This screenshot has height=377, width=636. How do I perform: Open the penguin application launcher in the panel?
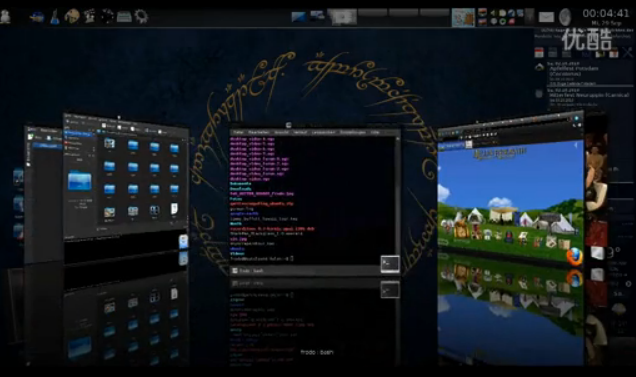tap(5, 17)
